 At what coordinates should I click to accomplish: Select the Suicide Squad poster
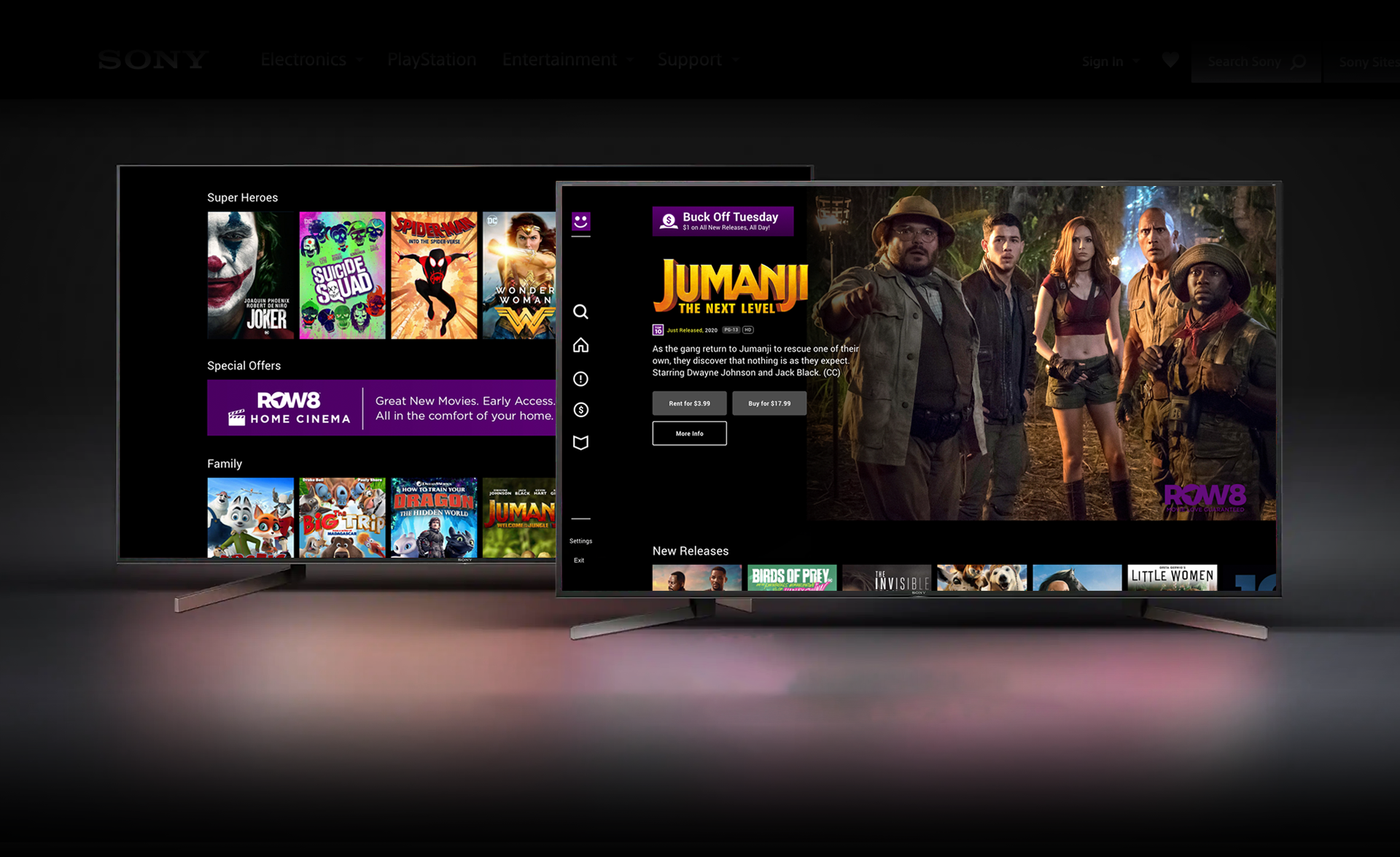(342, 275)
